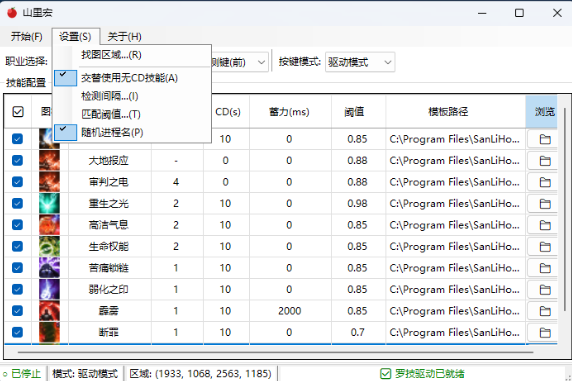
Task: Click the 模板路径 column header
Action: click(456, 112)
